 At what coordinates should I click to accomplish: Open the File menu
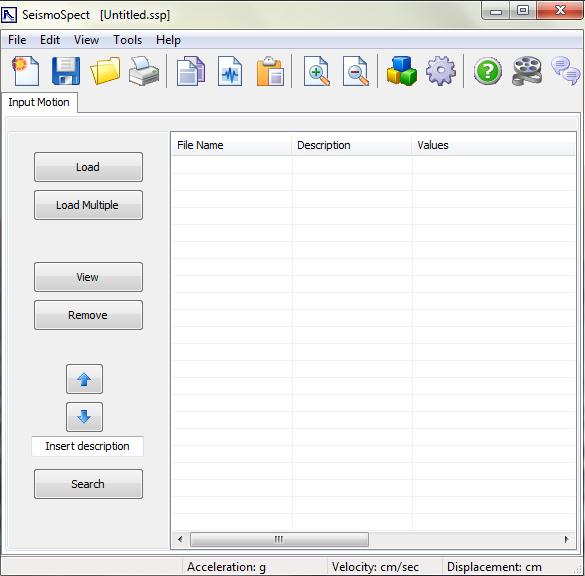coord(17,40)
